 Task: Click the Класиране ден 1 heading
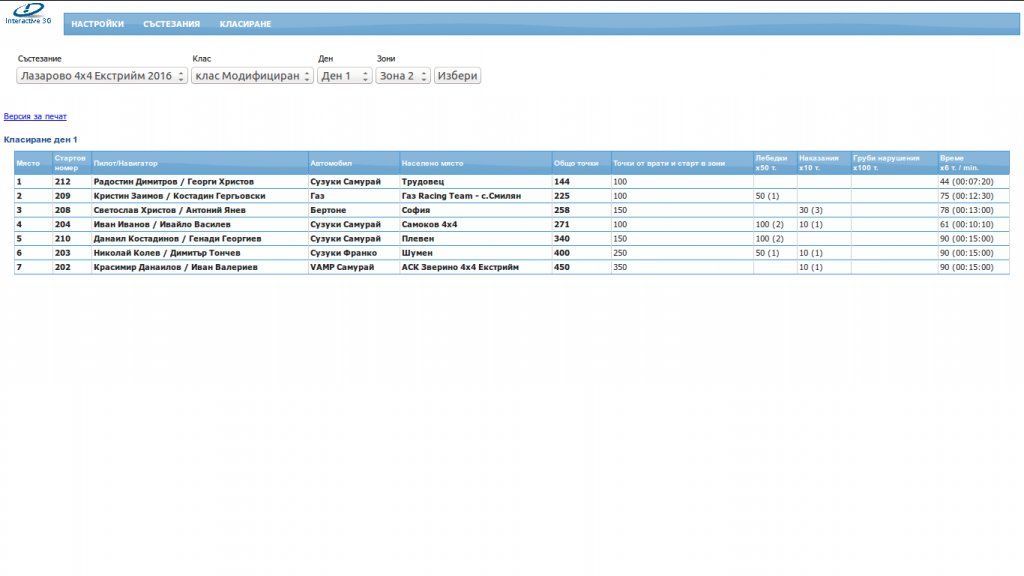[40, 140]
